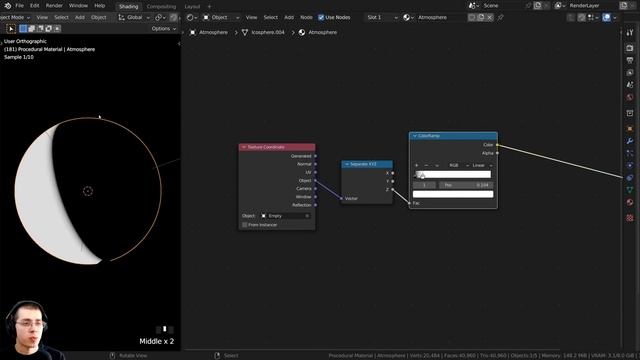Toggle rendered viewport shading button

point(607,18)
